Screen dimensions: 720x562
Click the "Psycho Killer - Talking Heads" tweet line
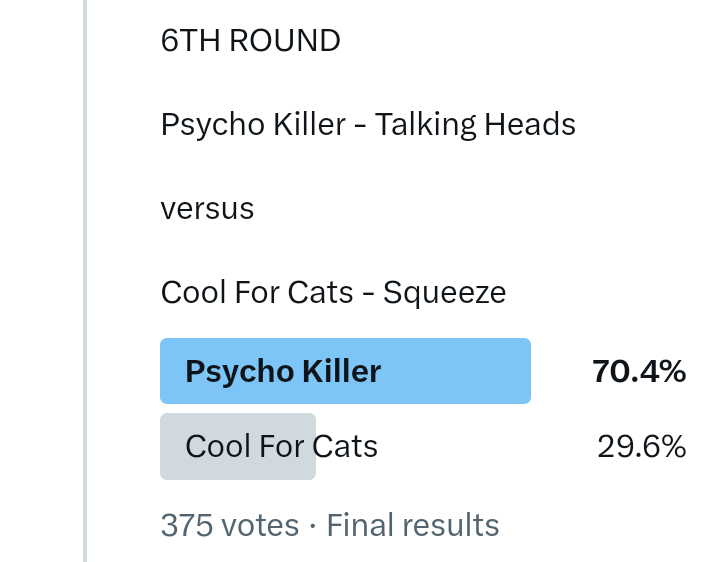tap(368, 125)
